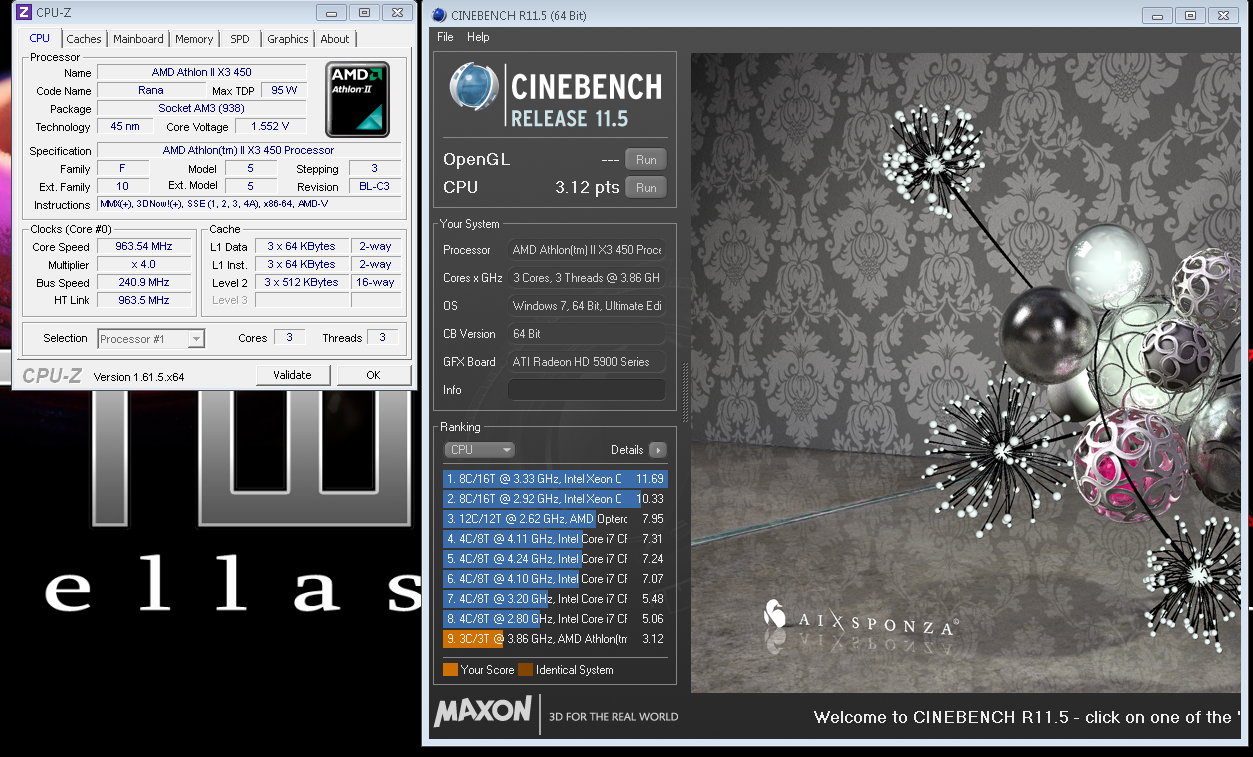1253x757 pixels.
Task: Switch to the SPD tab
Action: coord(240,39)
